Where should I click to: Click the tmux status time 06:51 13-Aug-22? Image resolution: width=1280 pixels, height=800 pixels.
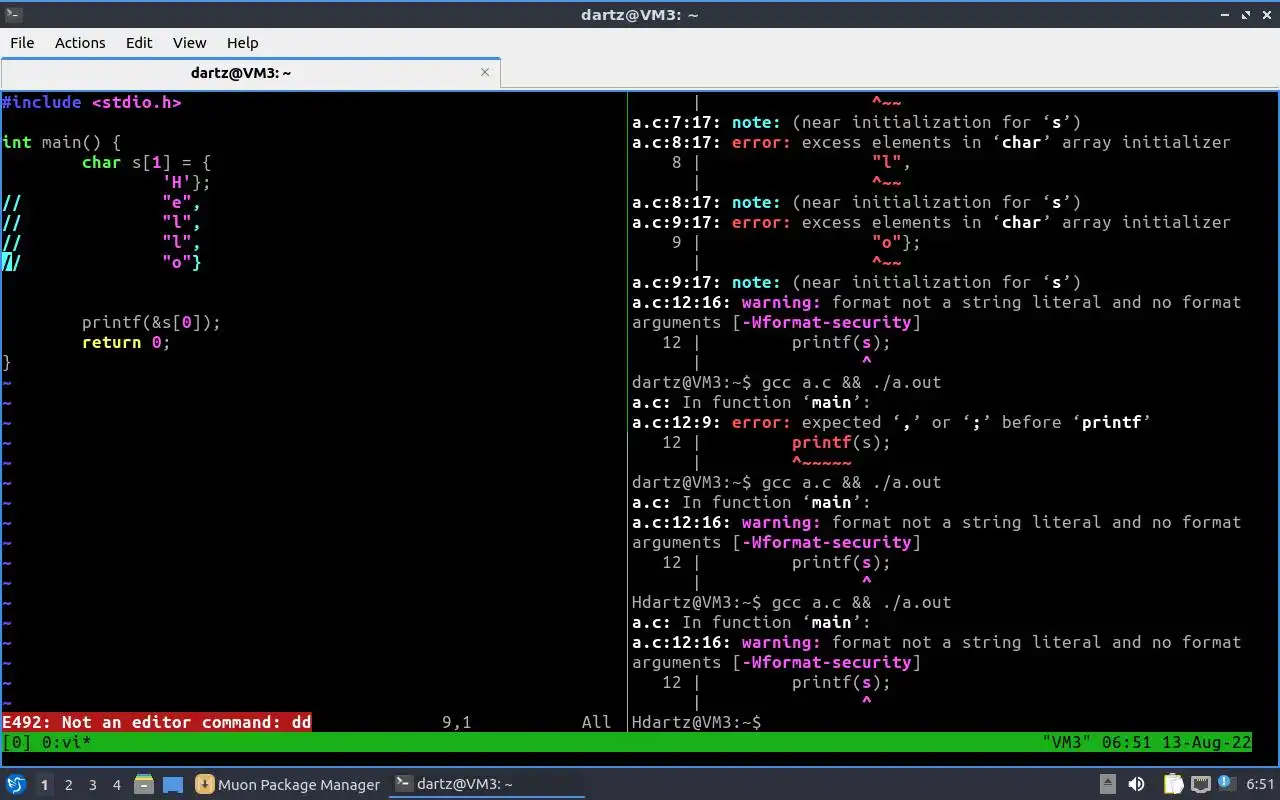[1176, 742]
